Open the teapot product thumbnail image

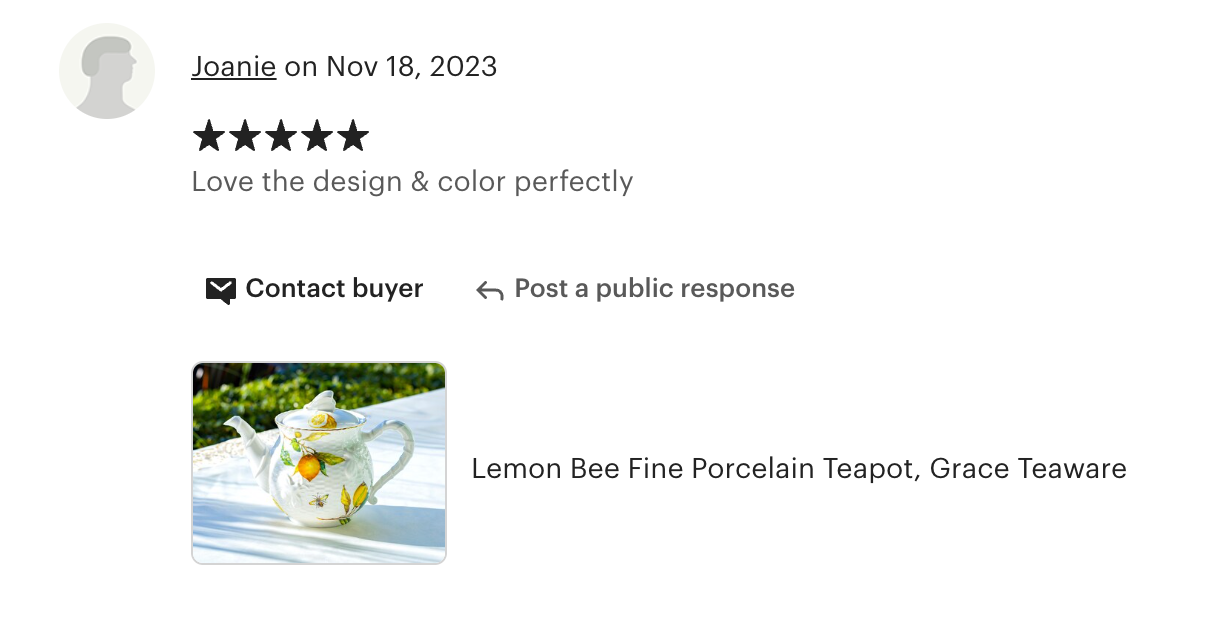[x=319, y=463]
